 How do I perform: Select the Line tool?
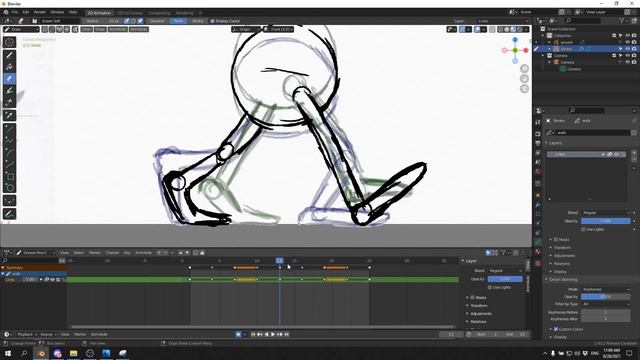pyautogui.click(x=9, y=129)
